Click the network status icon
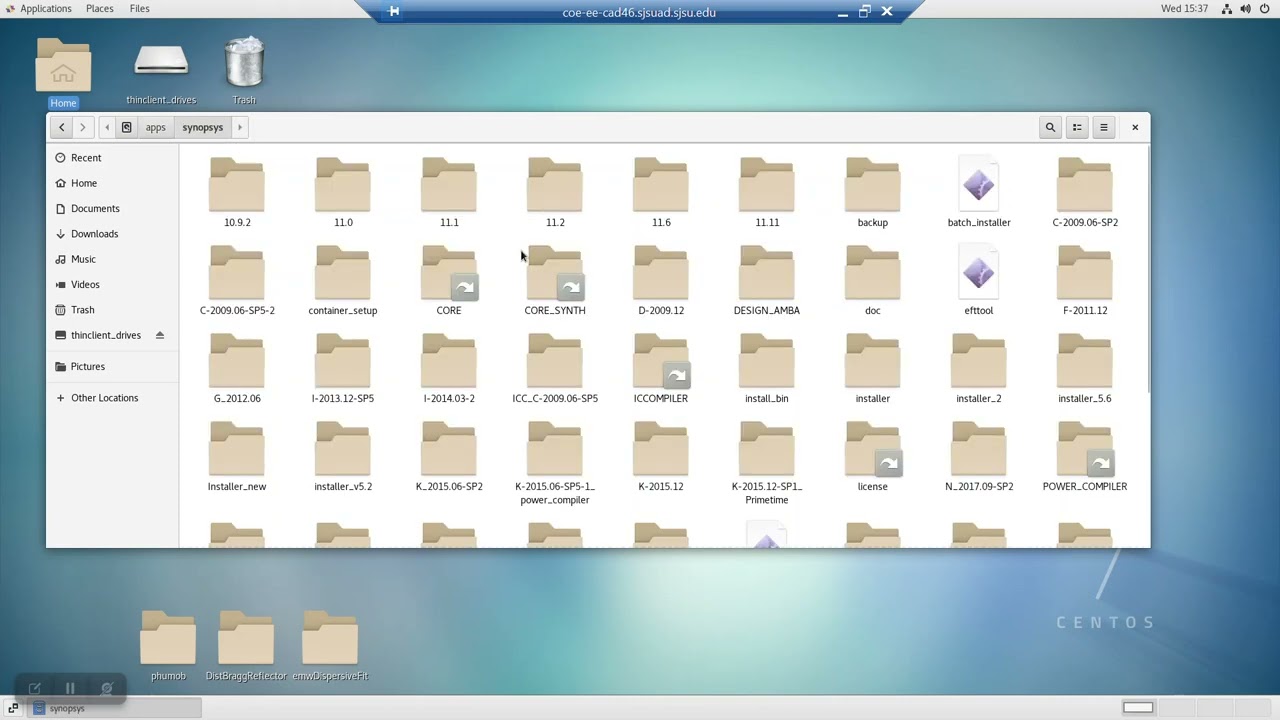Viewport: 1280px width, 720px height. (1227, 8)
